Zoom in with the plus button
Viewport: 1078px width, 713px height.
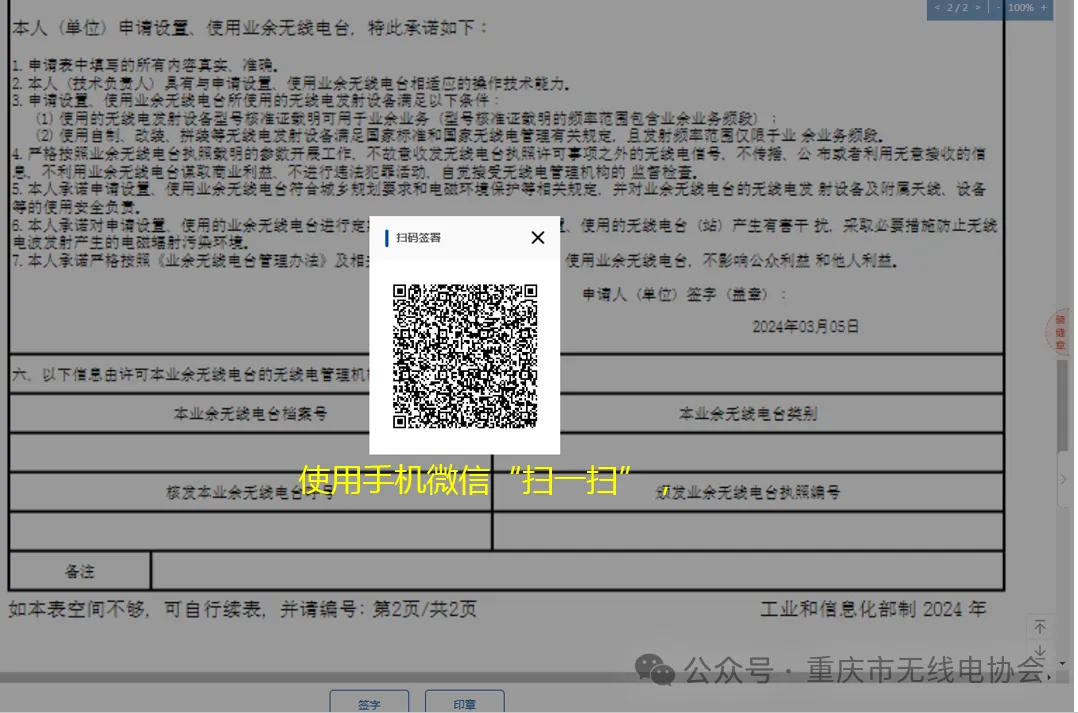click(x=1044, y=8)
